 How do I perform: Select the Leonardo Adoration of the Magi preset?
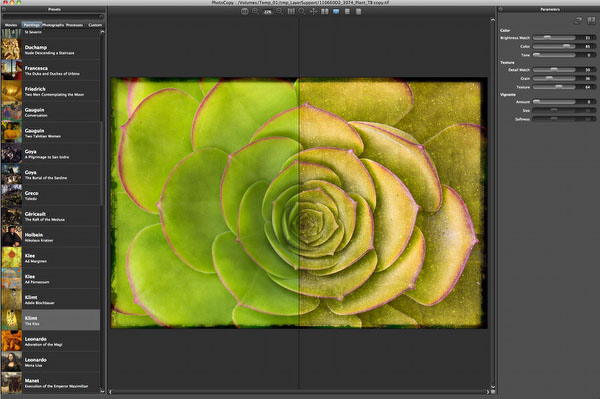click(x=50, y=341)
